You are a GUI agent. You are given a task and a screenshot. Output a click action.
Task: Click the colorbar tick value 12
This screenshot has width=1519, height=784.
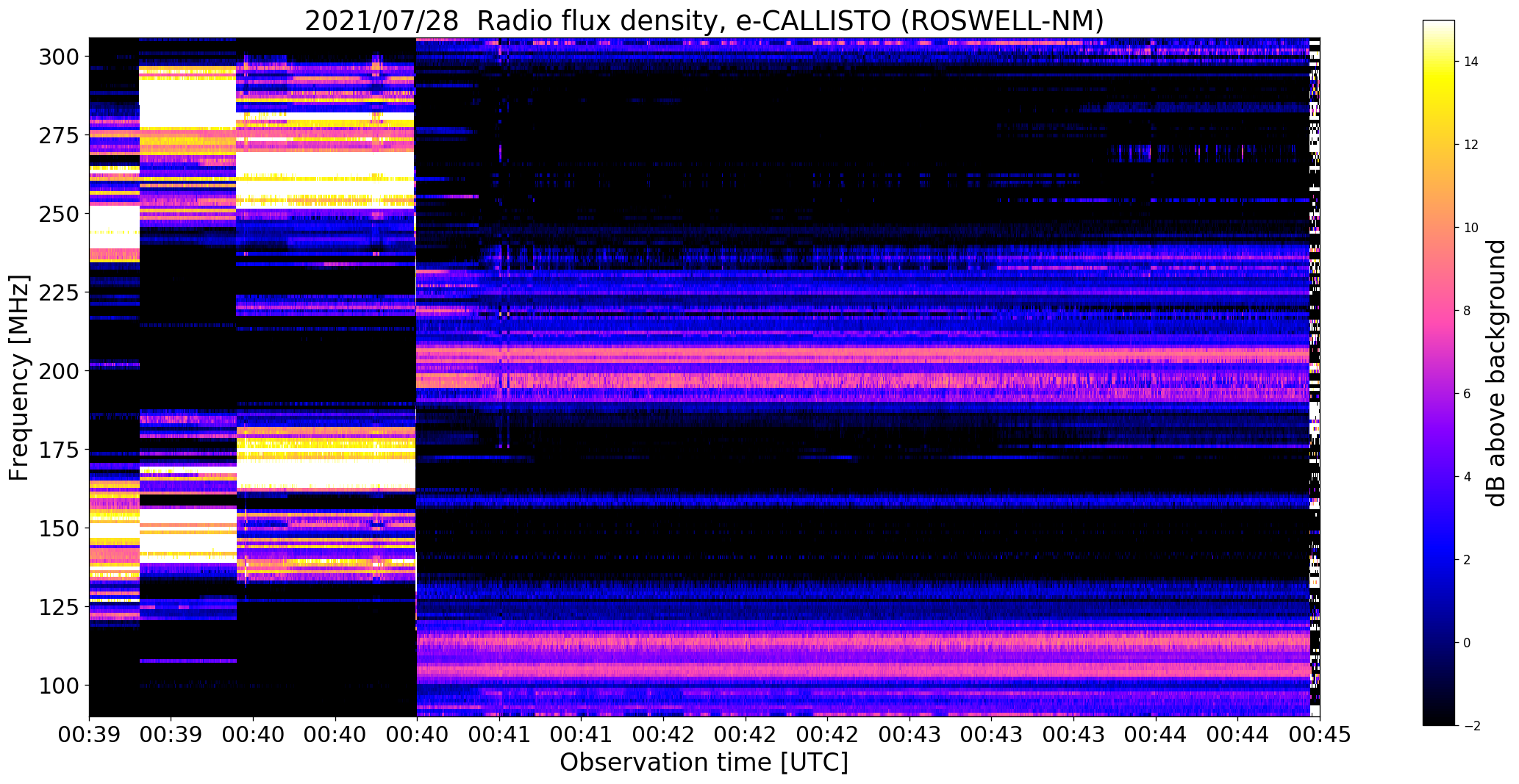point(1471,145)
